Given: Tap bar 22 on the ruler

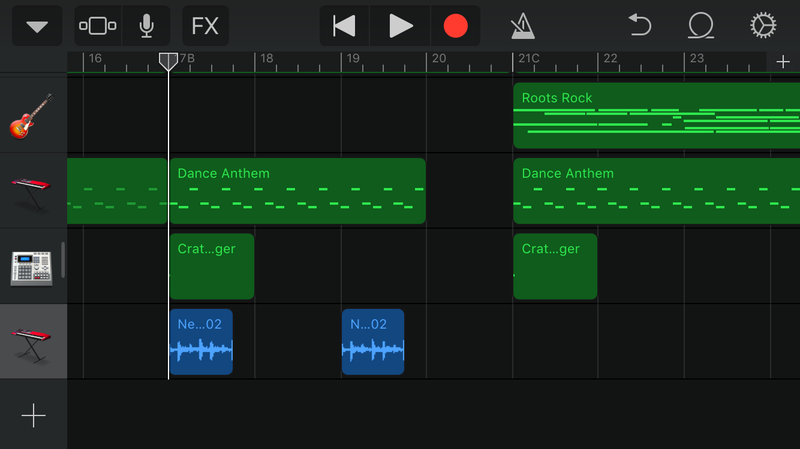Looking at the screenshot, I should pos(610,59).
